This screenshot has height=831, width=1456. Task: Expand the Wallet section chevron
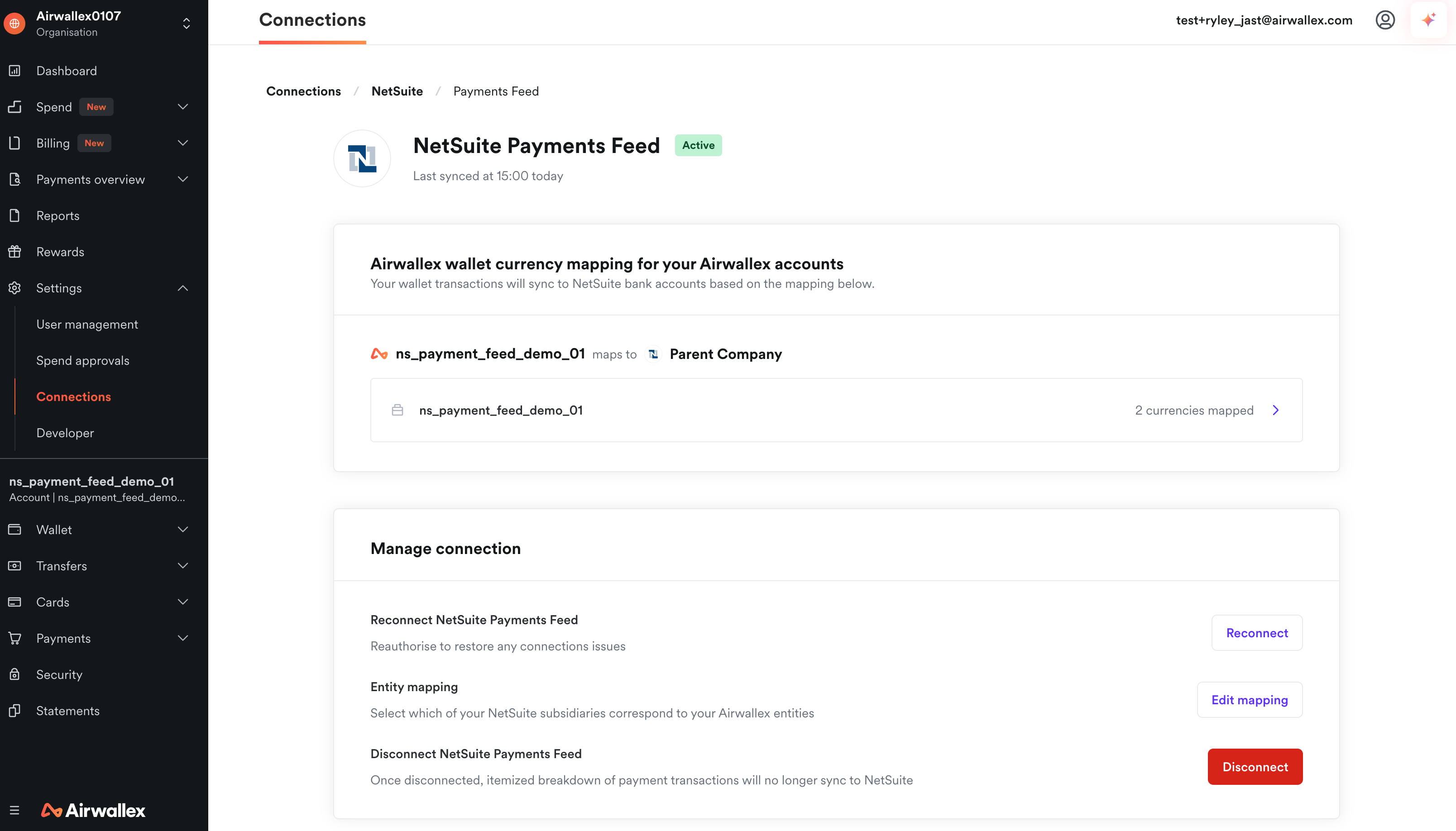pyautogui.click(x=182, y=530)
